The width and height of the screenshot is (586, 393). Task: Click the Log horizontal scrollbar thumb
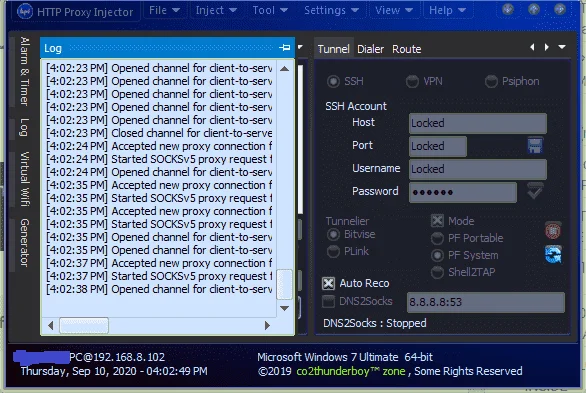click(84, 326)
